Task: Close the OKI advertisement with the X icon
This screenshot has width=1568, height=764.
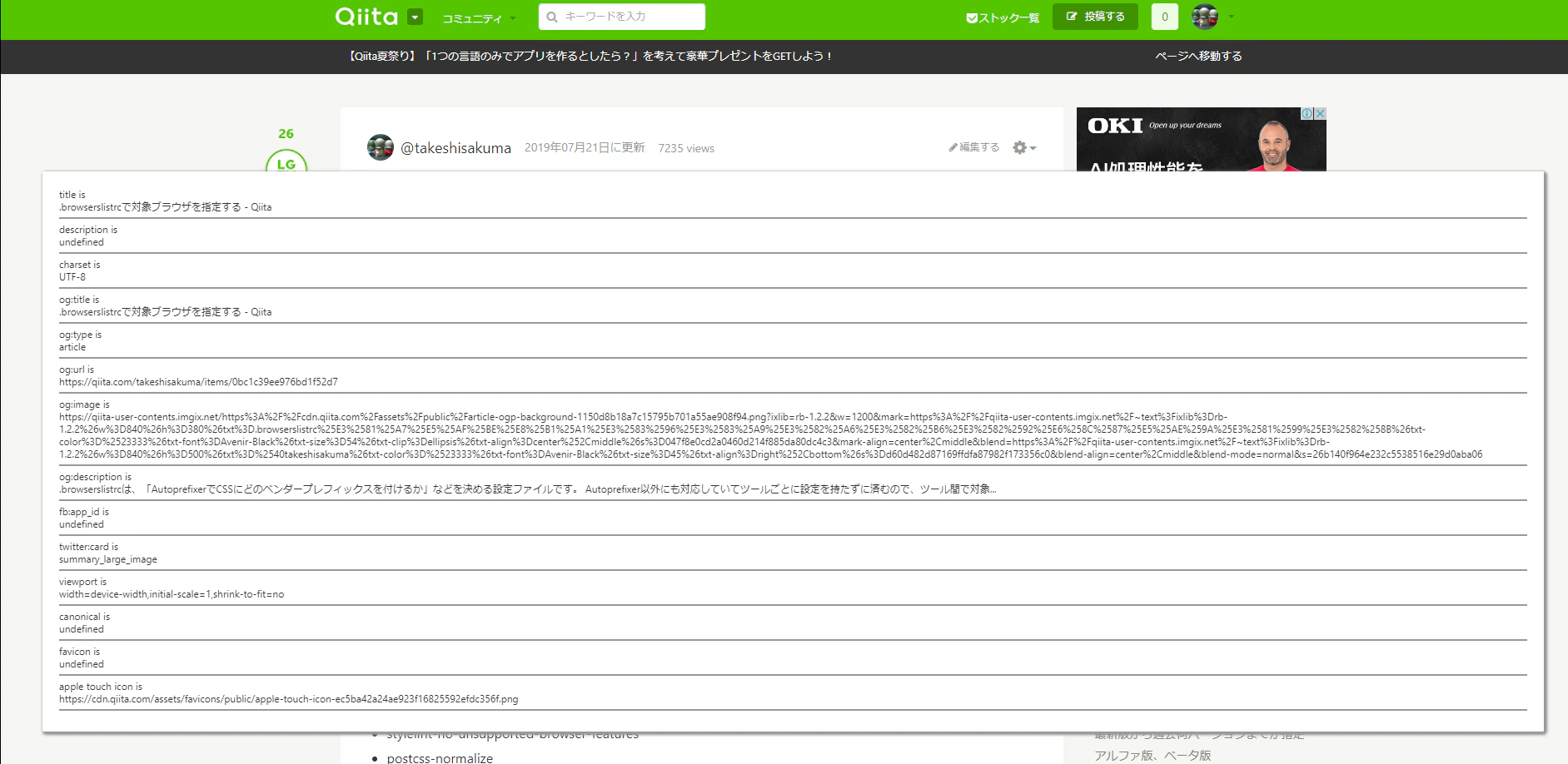Action: [x=1320, y=113]
